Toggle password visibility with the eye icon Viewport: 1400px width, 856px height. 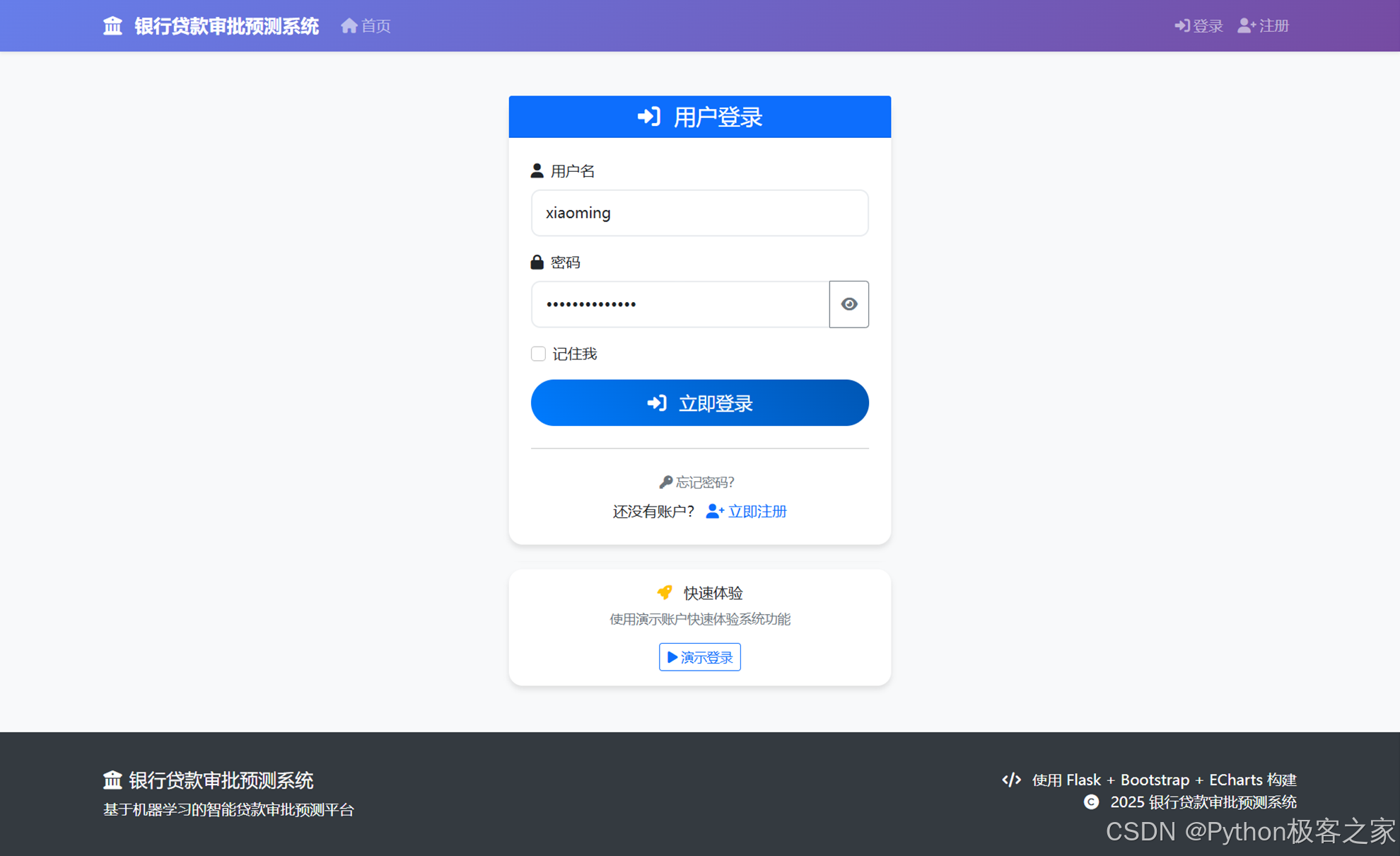coord(848,304)
